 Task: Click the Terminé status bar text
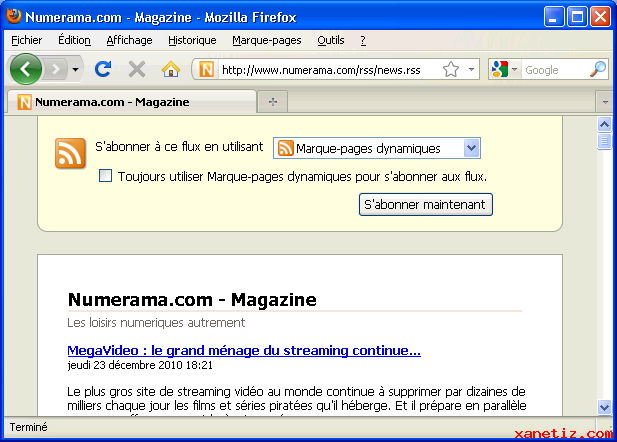(28, 427)
